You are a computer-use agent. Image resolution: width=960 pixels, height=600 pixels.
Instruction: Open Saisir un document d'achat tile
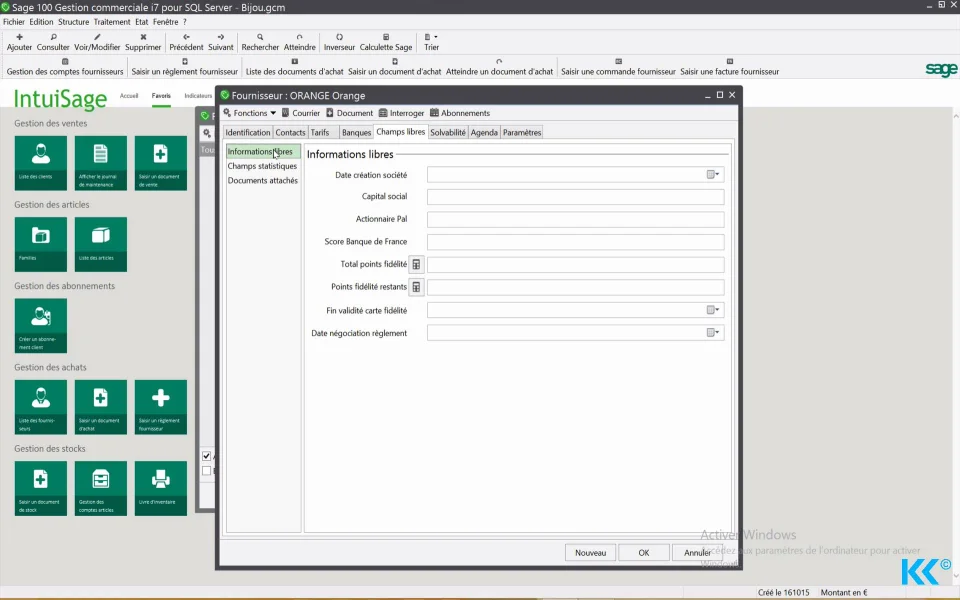[101, 407]
